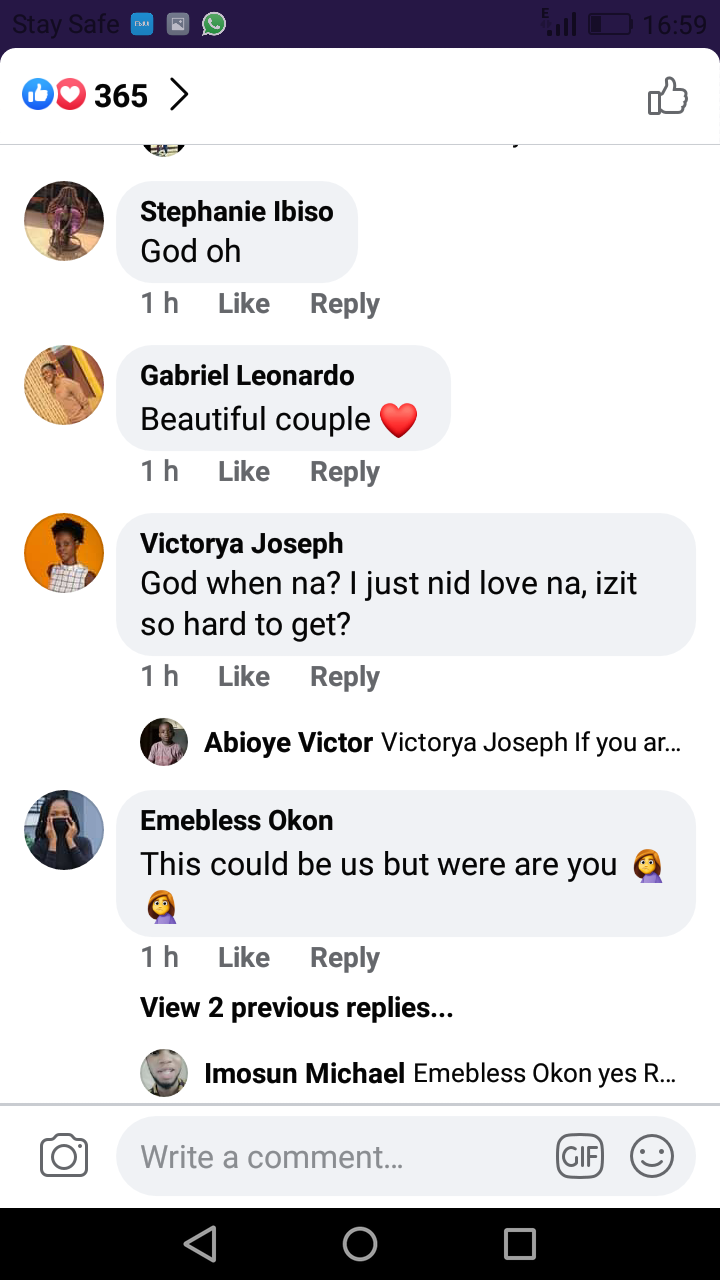Focus the Write a comment field

pyautogui.click(x=330, y=1157)
